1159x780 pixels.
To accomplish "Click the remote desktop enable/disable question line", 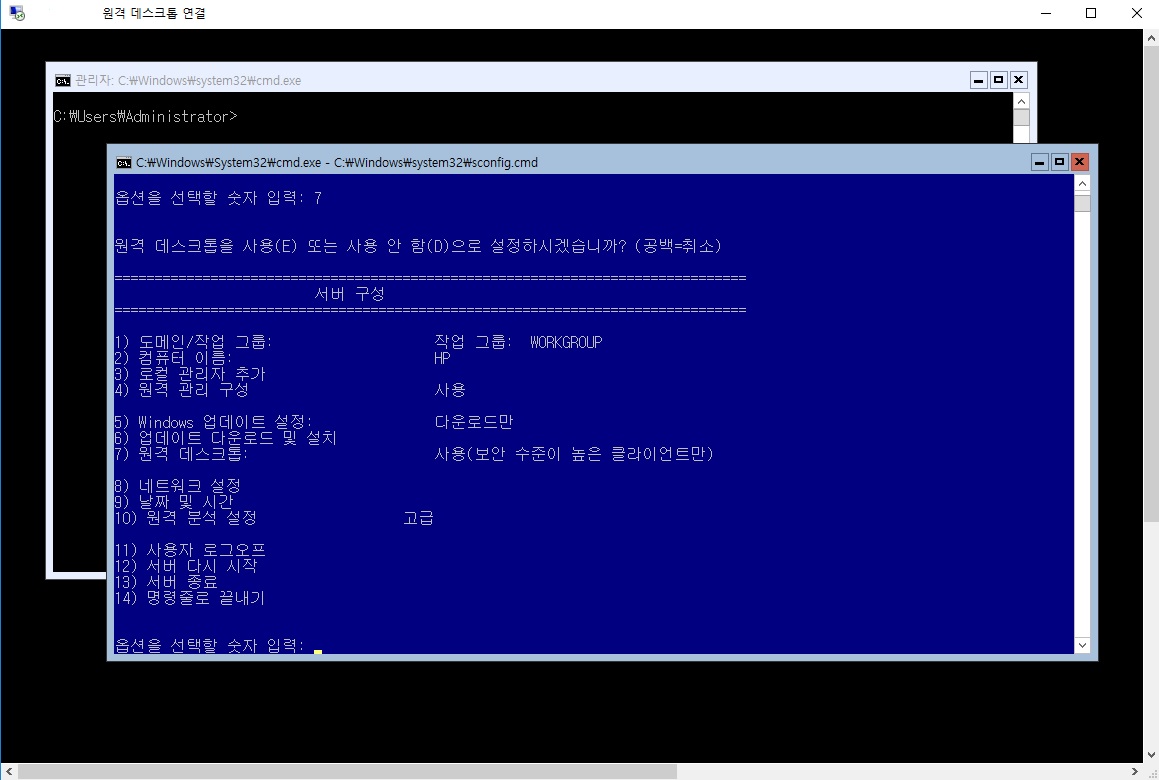I will (418, 246).
